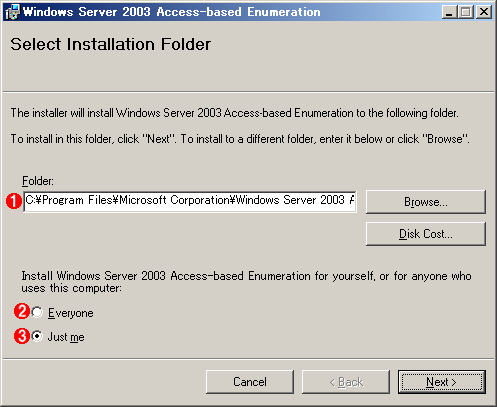The image size is (497, 407).
Task: Click the Folder: label
Action: tap(38, 181)
